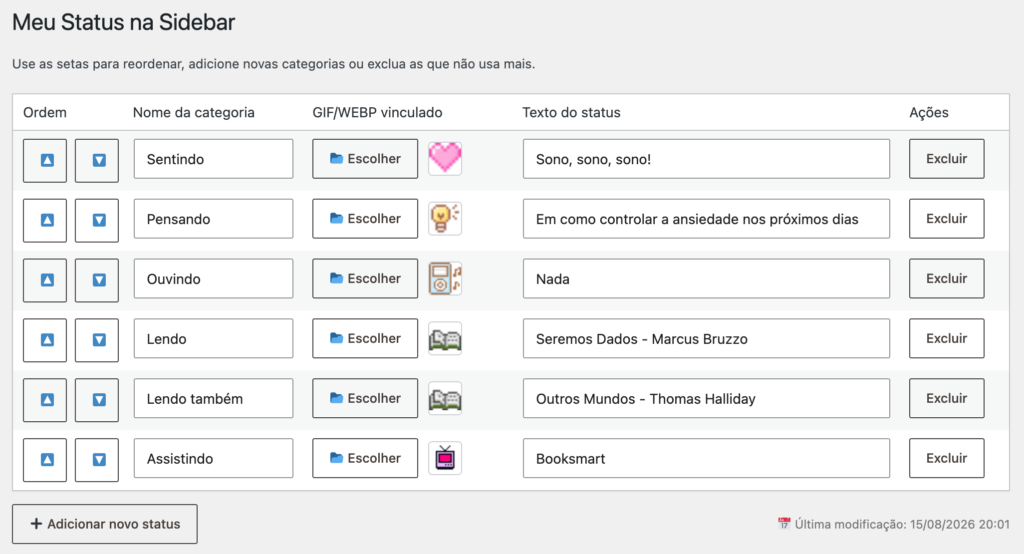
Task: Delete the Assistindo status row
Action: point(946,458)
